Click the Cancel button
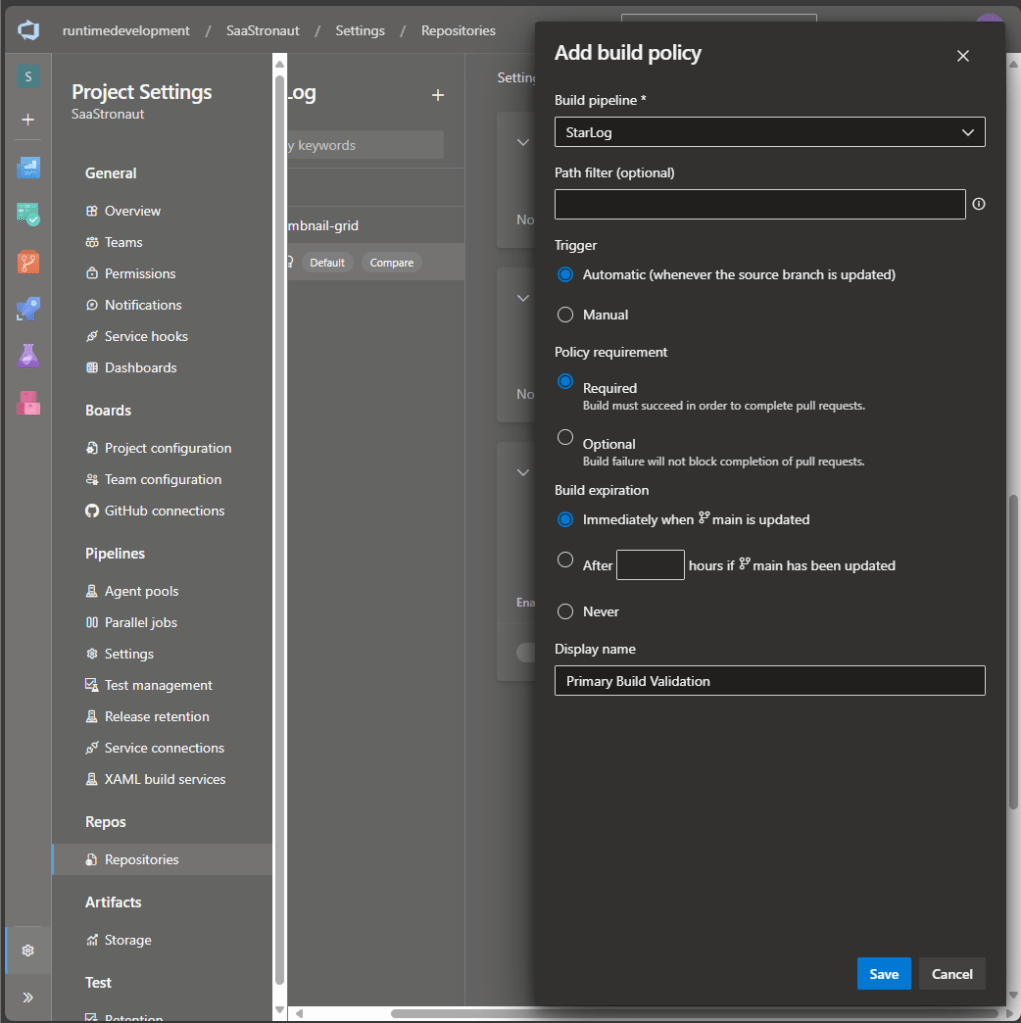The width and height of the screenshot is (1021, 1023). tap(952, 974)
